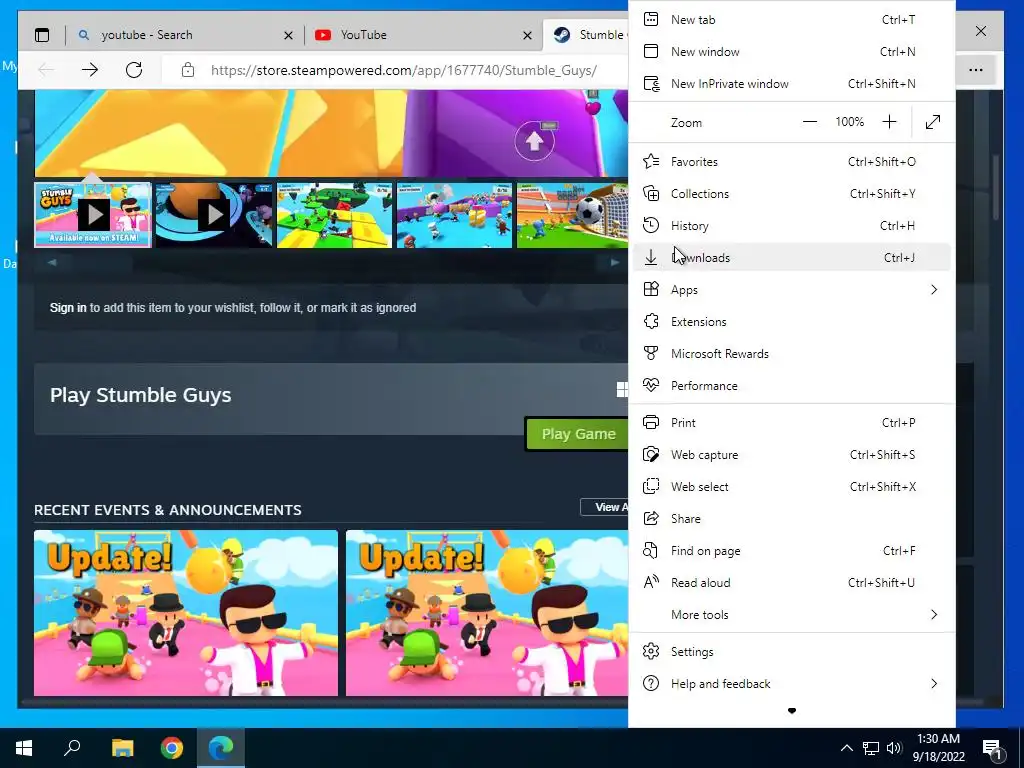Show hidden system tray icons
1024x768 pixels.
(846, 748)
